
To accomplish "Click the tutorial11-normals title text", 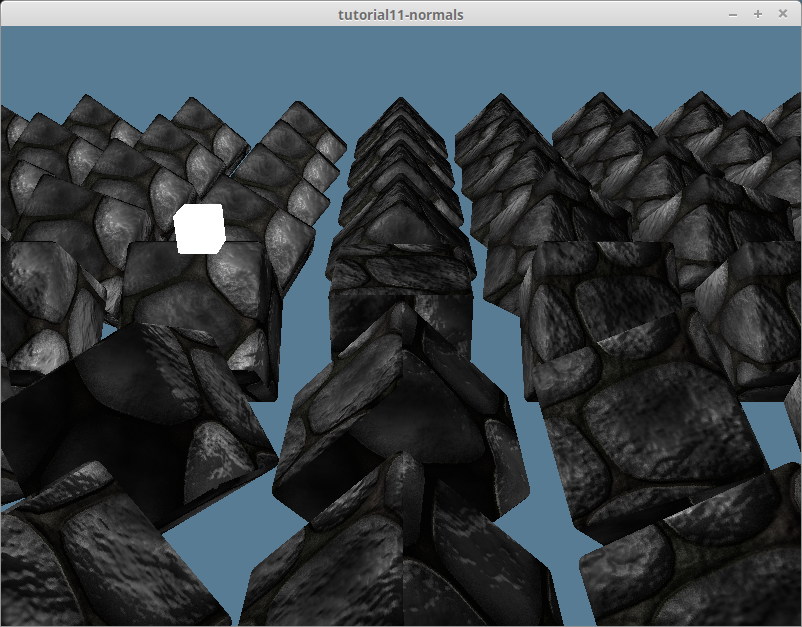I will tap(400, 14).
